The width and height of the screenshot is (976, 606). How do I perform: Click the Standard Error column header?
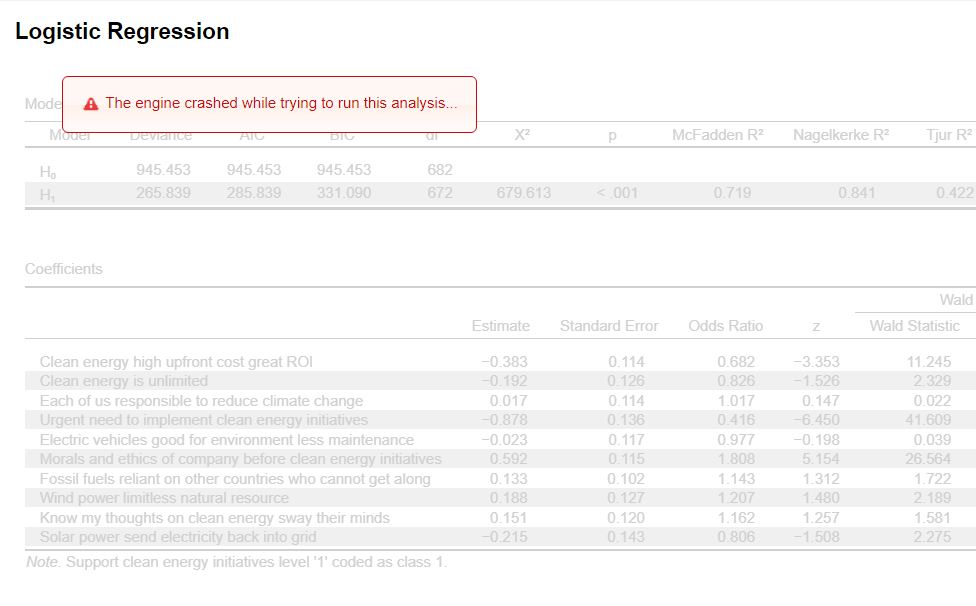[608, 326]
